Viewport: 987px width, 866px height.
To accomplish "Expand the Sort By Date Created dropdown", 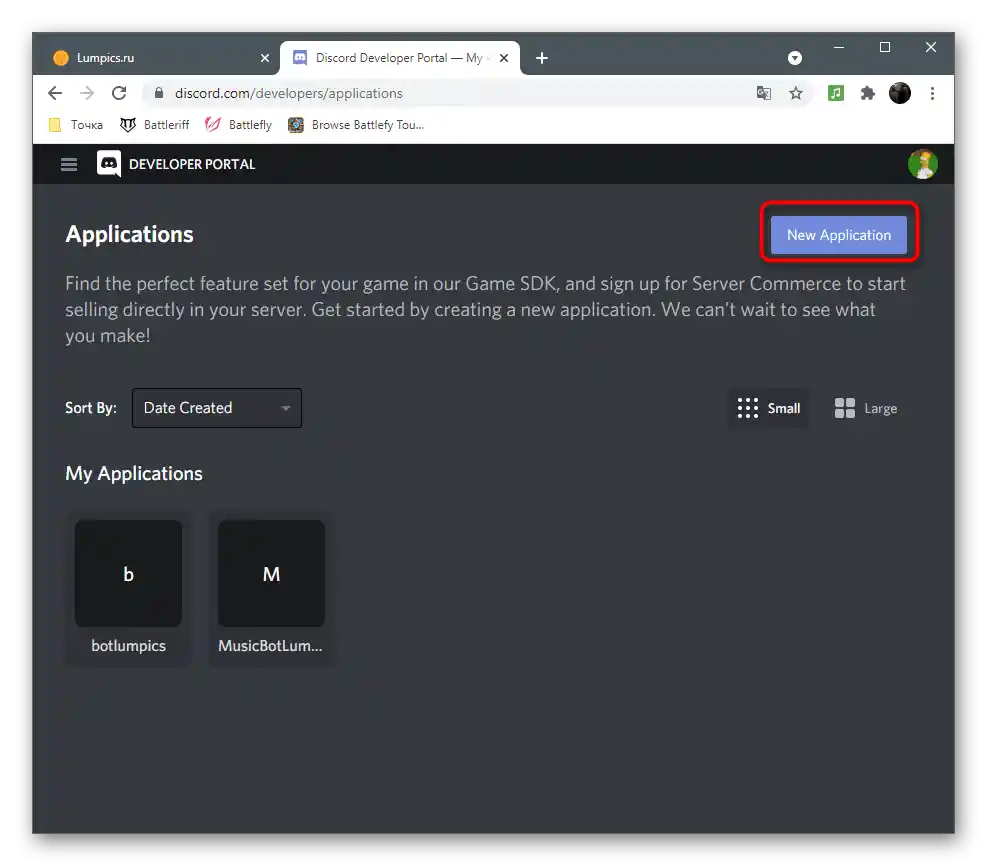I will pyautogui.click(x=217, y=408).
